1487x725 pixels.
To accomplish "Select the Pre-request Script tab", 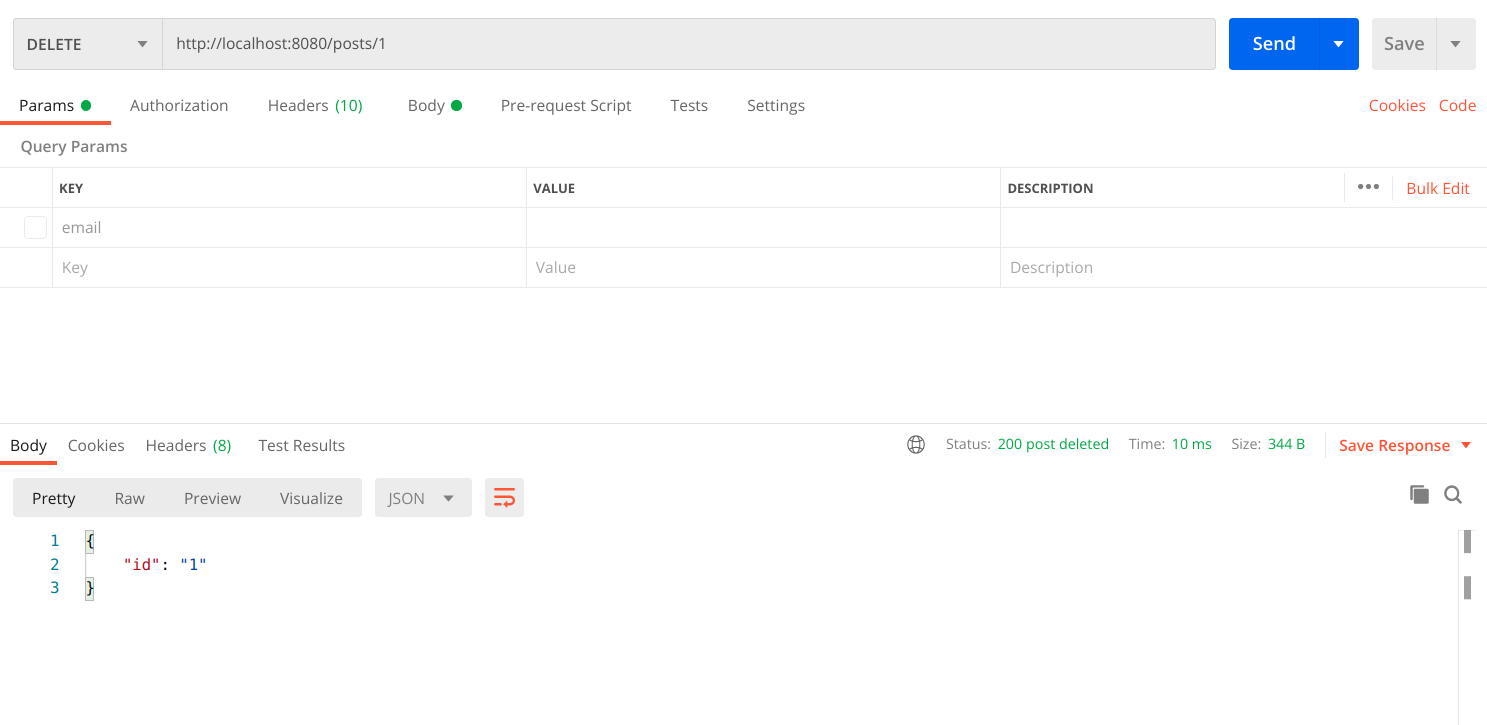I will 566,106.
